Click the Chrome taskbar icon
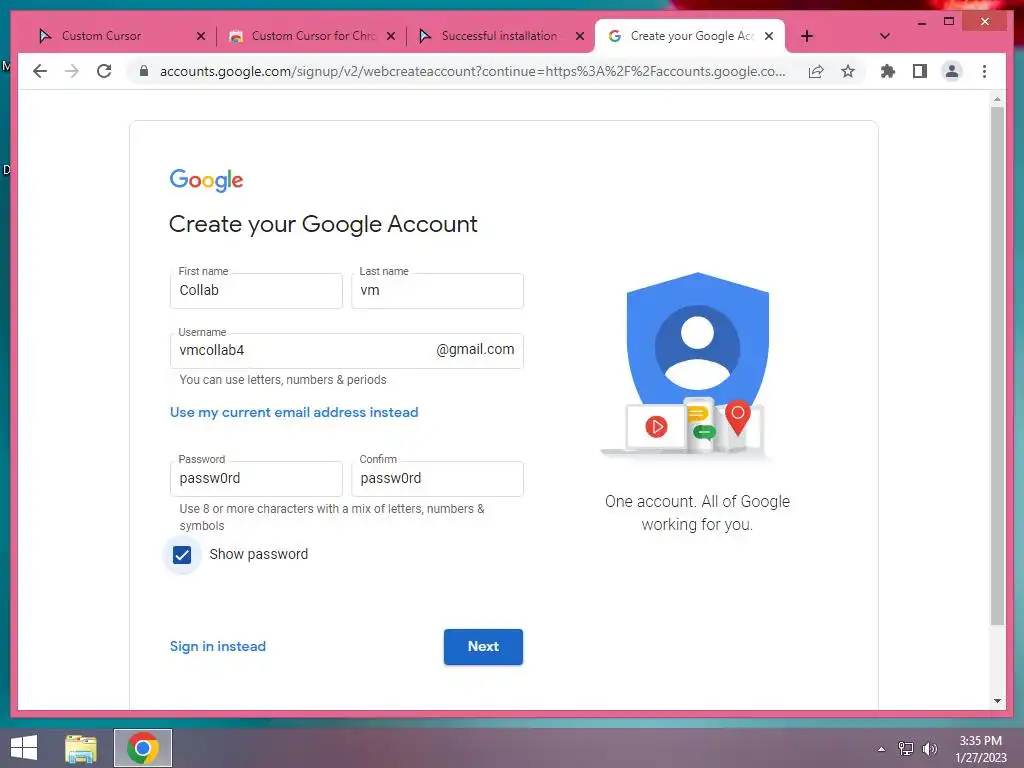 [x=143, y=748]
